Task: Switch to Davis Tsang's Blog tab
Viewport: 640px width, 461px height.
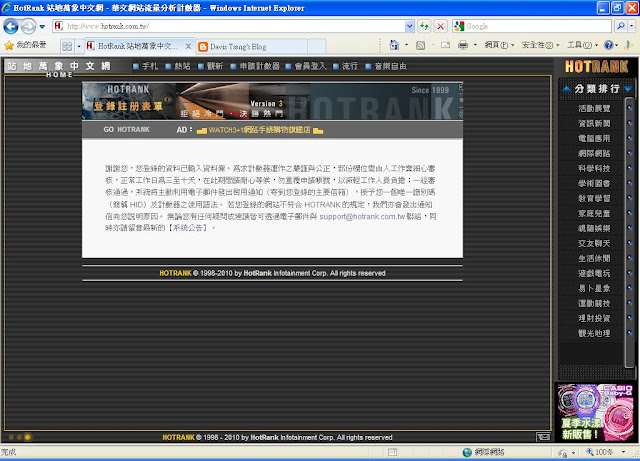Action: (252, 47)
